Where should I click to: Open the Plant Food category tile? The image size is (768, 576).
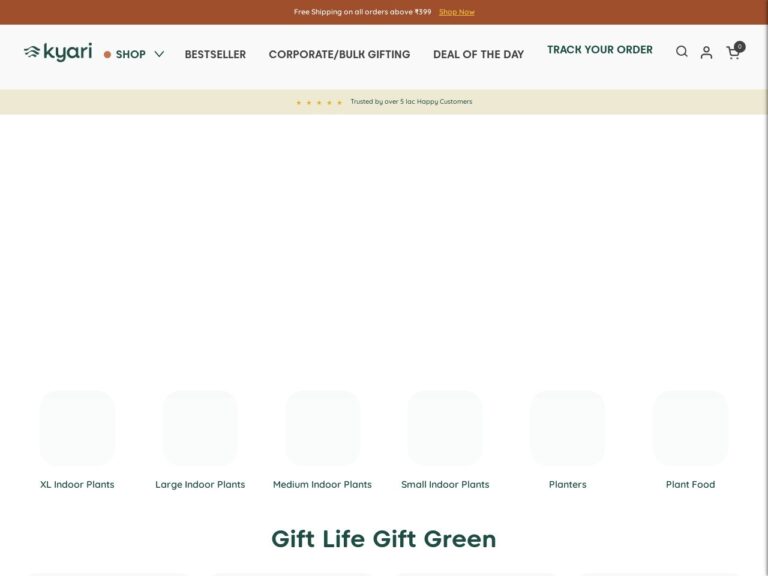pos(690,428)
